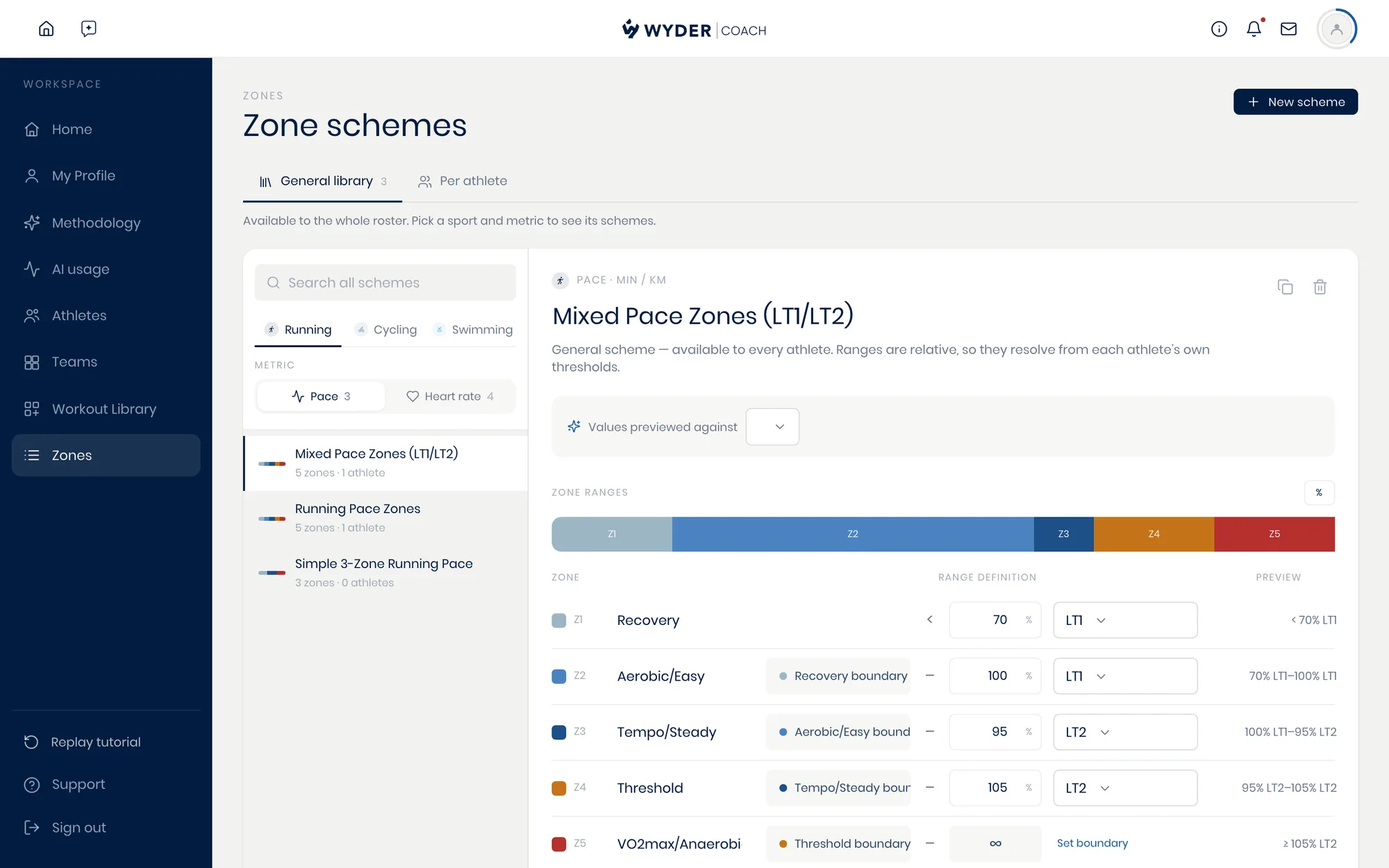This screenshot has height=868, width=1389.
Task: Edit the Recovery 70 percent field
Action: point(995,620)
